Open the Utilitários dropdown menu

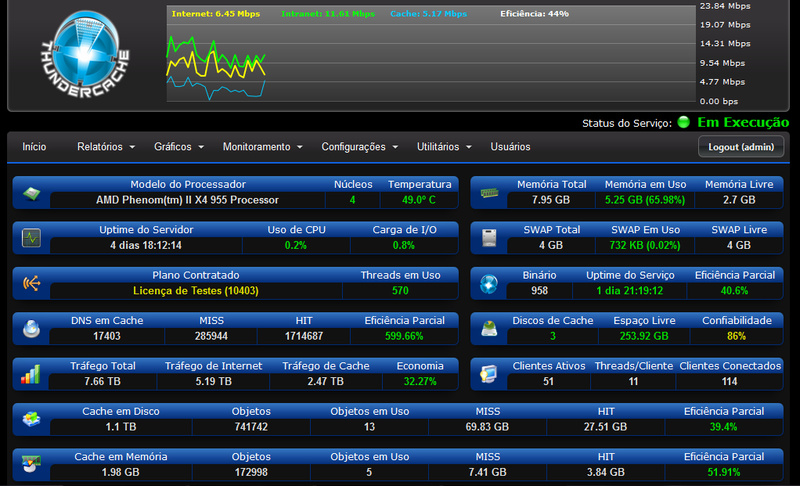pyautogui.click(x=444, y=147)
